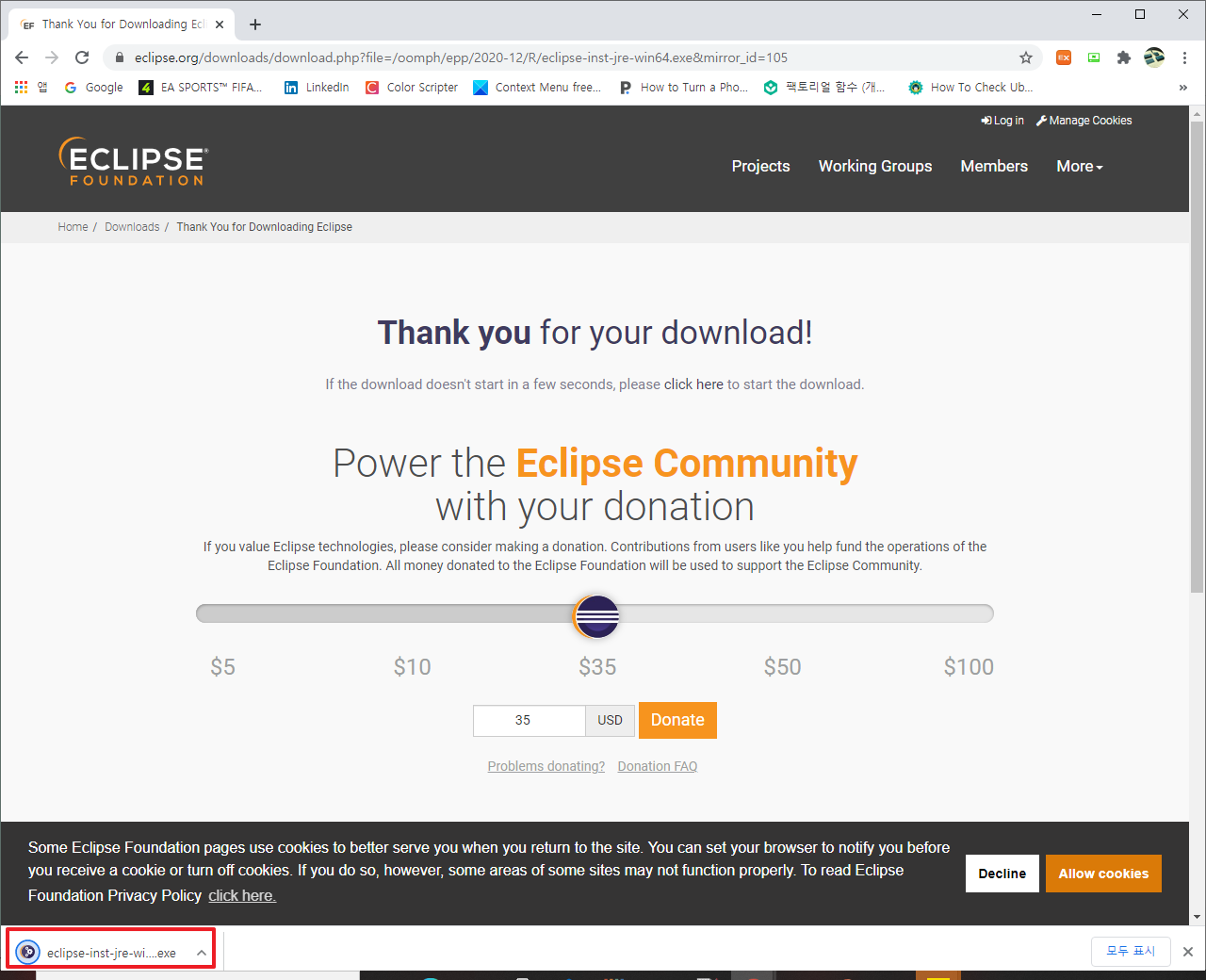Select the $10 donation amount label
1206x980 pixels.
click(x=412, y=667)
